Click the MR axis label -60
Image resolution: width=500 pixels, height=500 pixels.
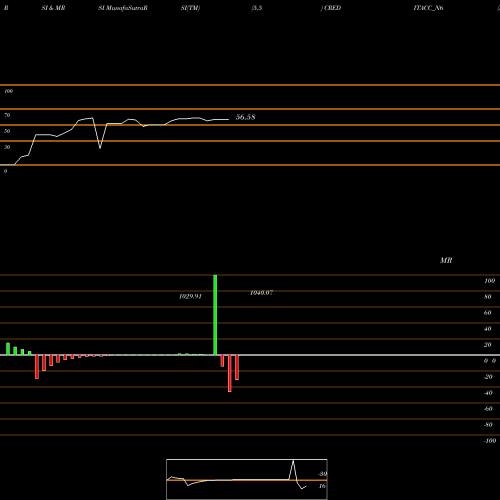click(488, 409)
